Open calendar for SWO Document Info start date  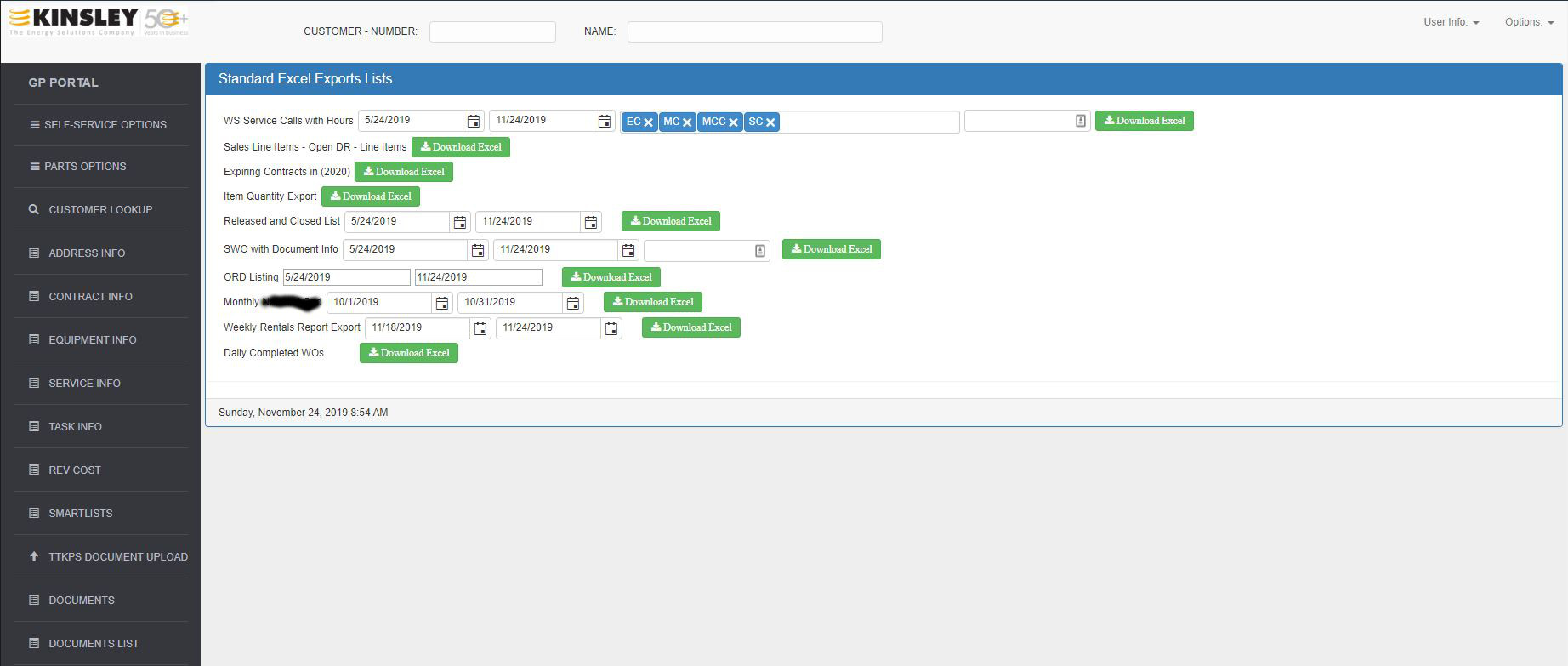478,250
